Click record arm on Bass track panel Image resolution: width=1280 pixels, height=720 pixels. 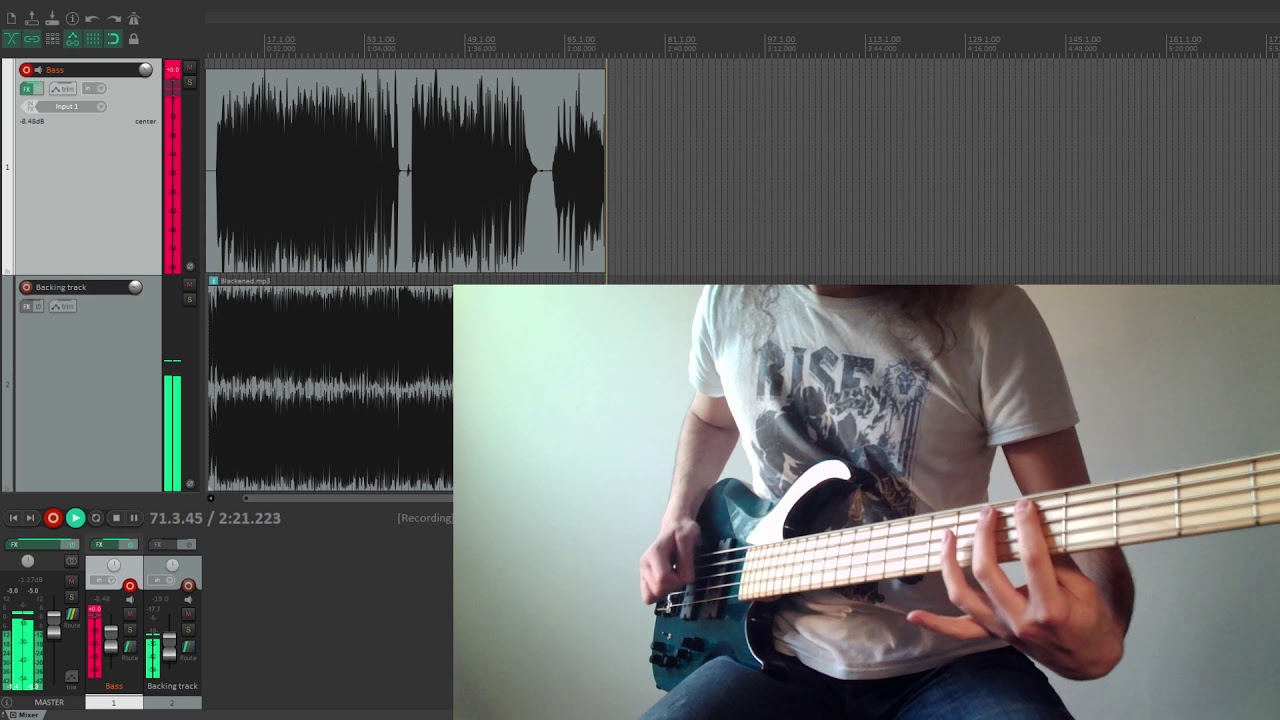[26, 70]
